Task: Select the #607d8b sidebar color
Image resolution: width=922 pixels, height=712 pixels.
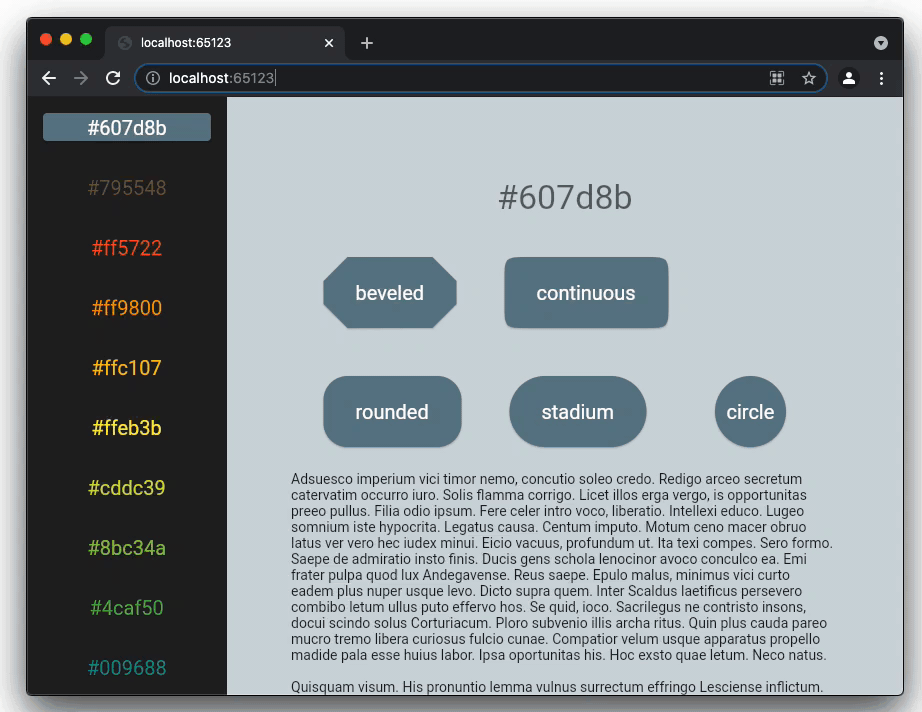Action: (x=127, y=127)
